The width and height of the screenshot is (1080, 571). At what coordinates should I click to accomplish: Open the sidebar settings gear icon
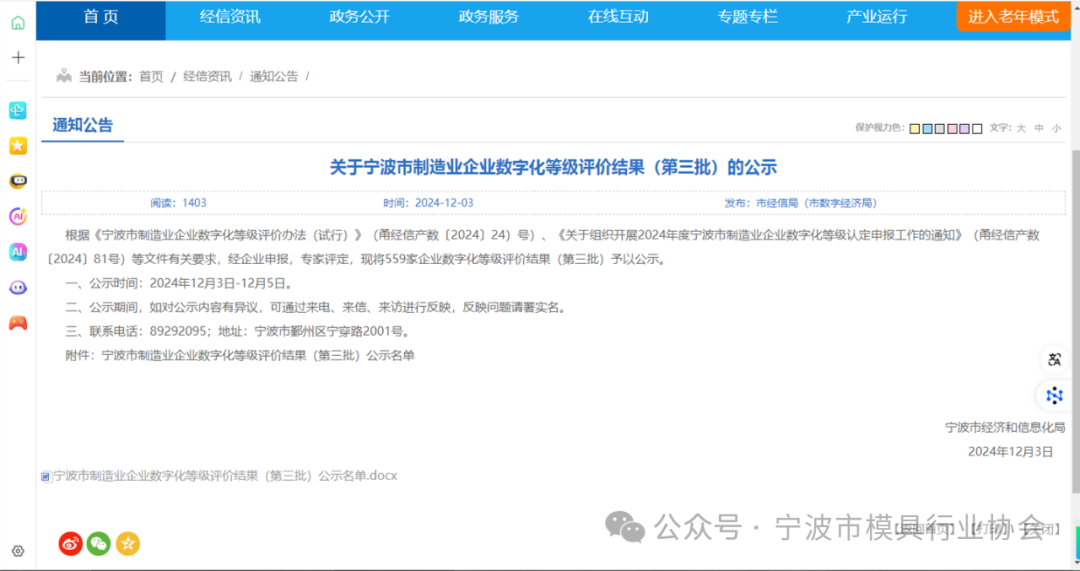pos(18,551)
